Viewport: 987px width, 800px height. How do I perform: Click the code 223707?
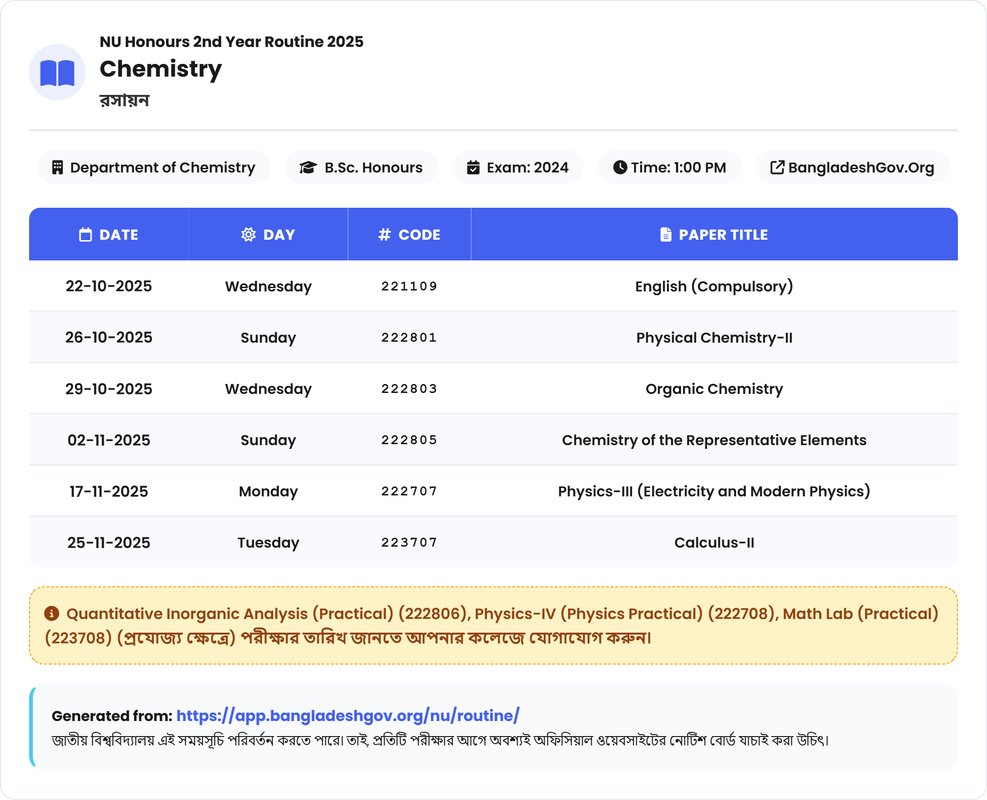[409, 543]
